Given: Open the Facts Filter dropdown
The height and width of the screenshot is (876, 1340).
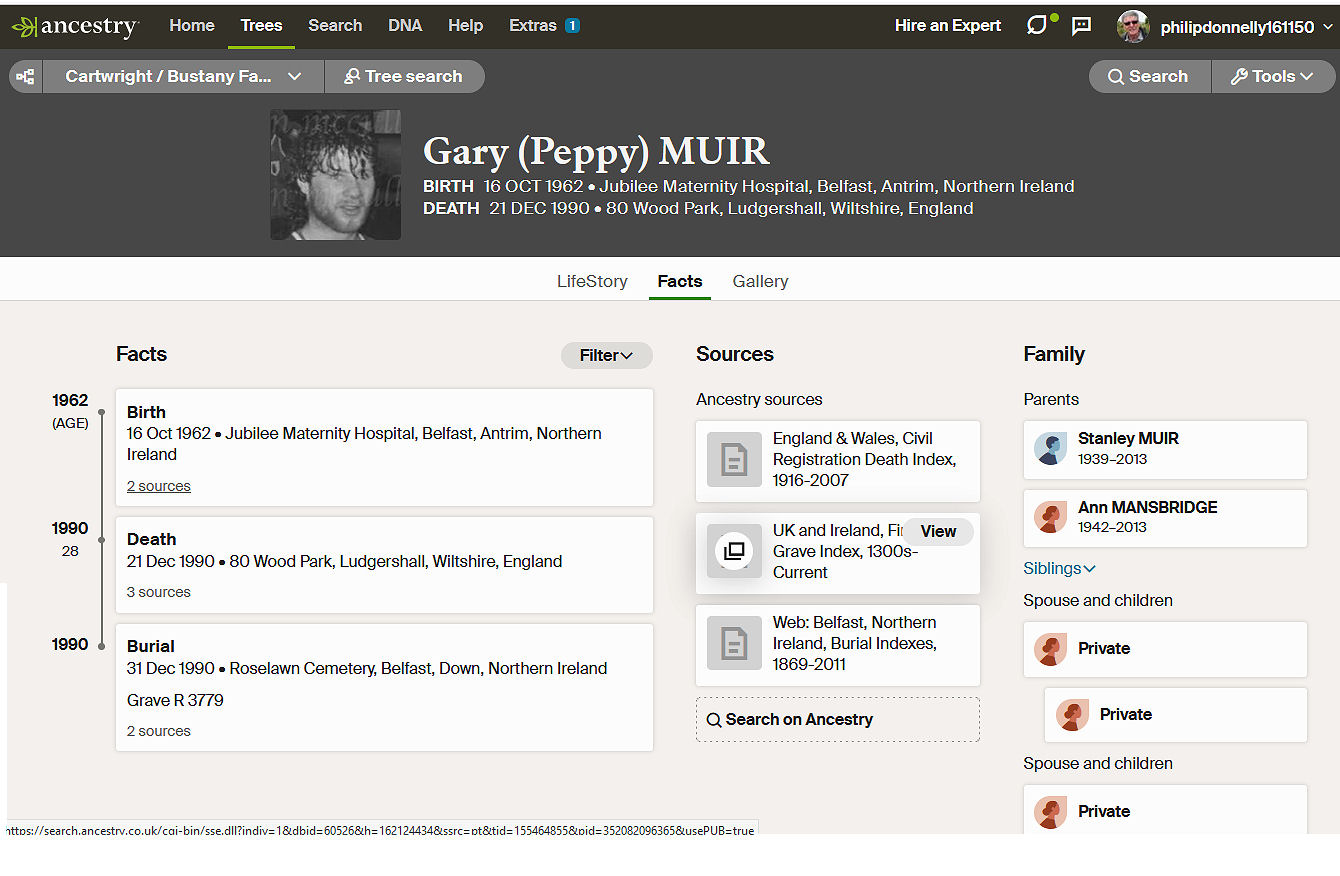Looking at the screenshot, I should tap(606, 355).
